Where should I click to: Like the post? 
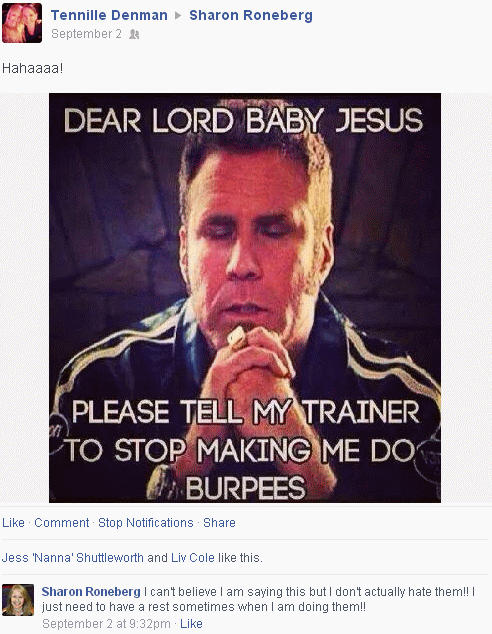tap(13, 523)
